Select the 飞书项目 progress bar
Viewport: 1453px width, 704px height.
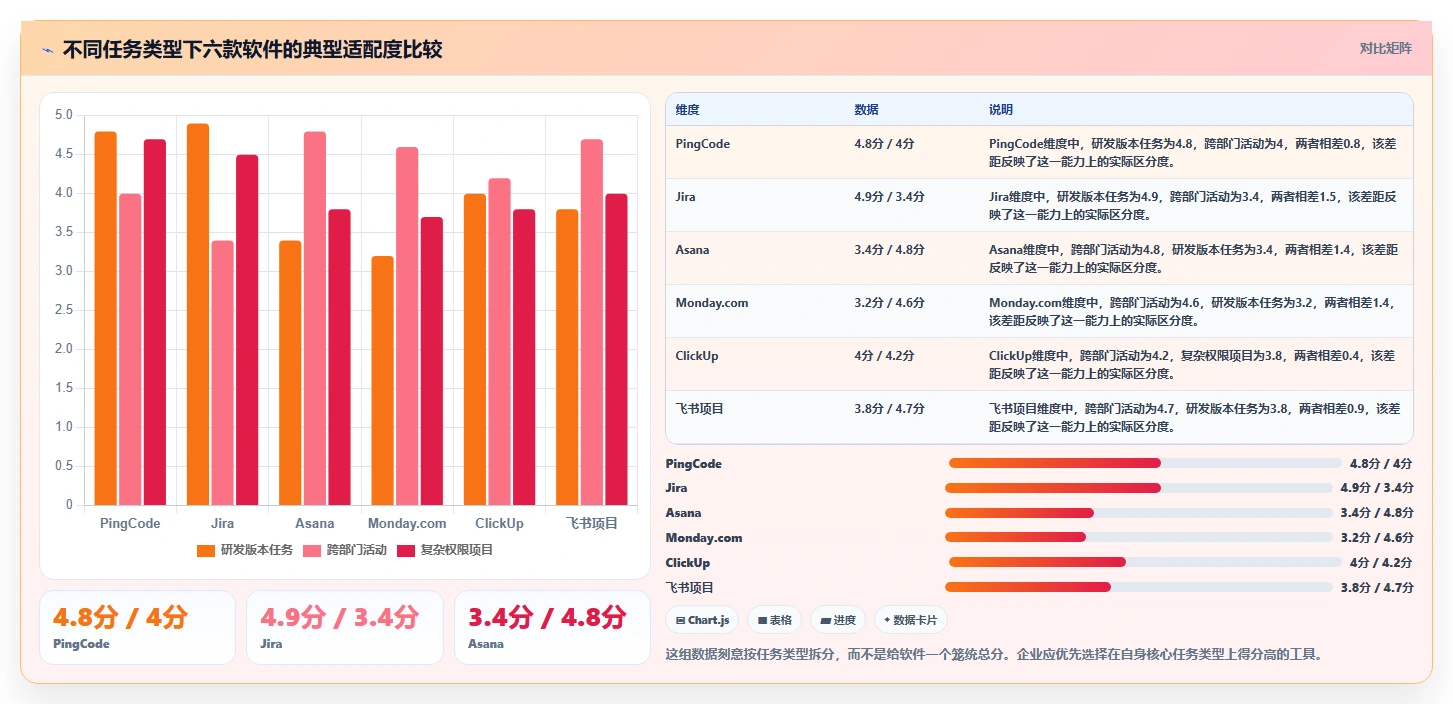pos(1139,588)
